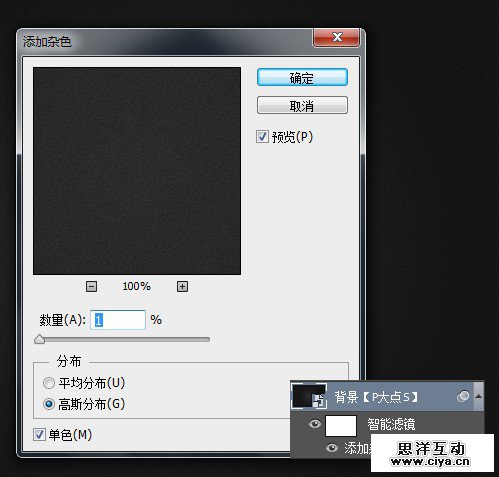This screenshot has height=477, width=499.
Task: Click the smart filter indicator icon on 背景 layer
Action: [463, 396]
